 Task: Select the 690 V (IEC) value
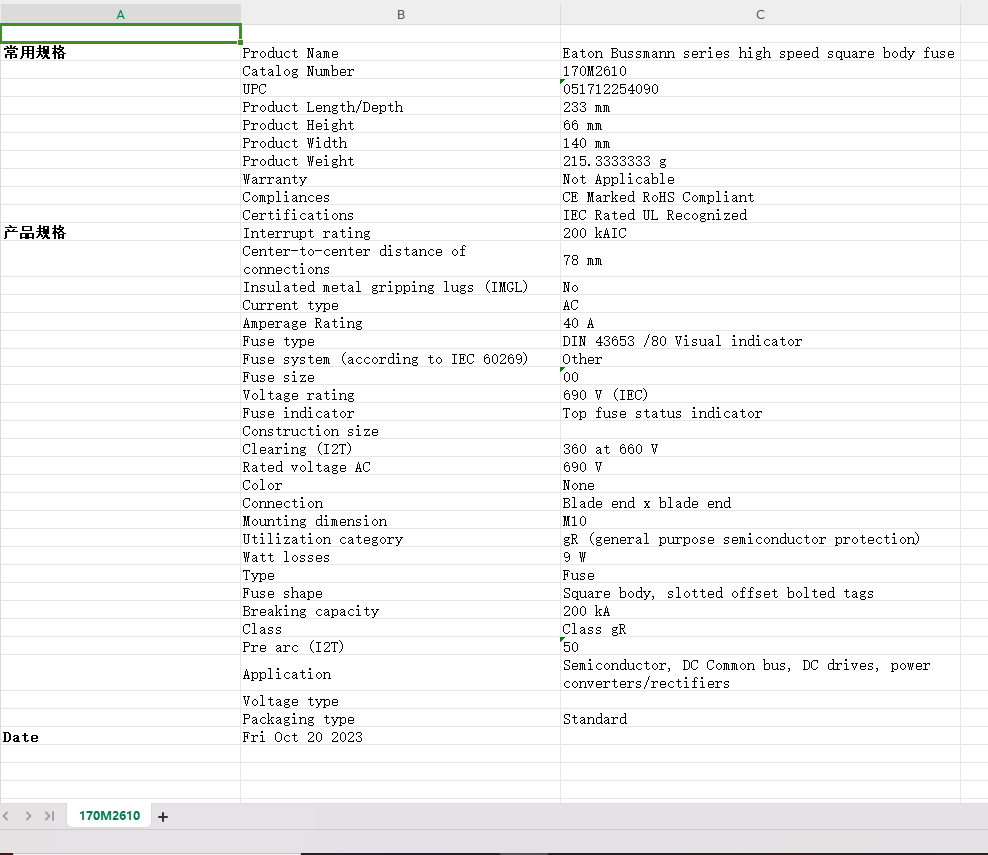760,394
